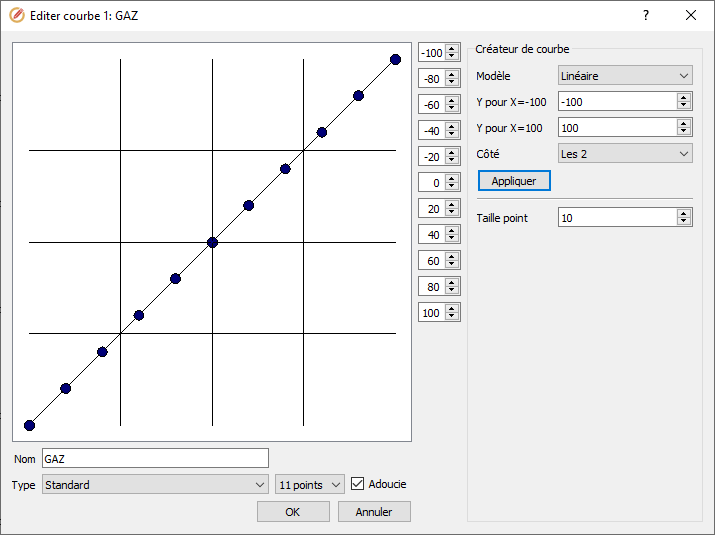The height and width of the screenshot is (535, 715).
Task: Increase the -100 point value stepper
Action: click(x=452, y=50)
